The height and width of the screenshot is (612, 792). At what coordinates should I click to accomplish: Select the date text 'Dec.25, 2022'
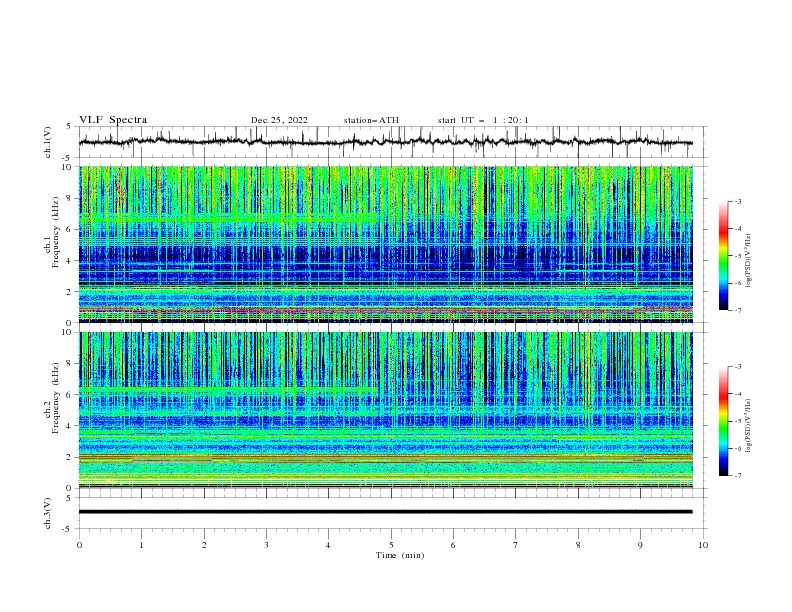pos(279,120)
